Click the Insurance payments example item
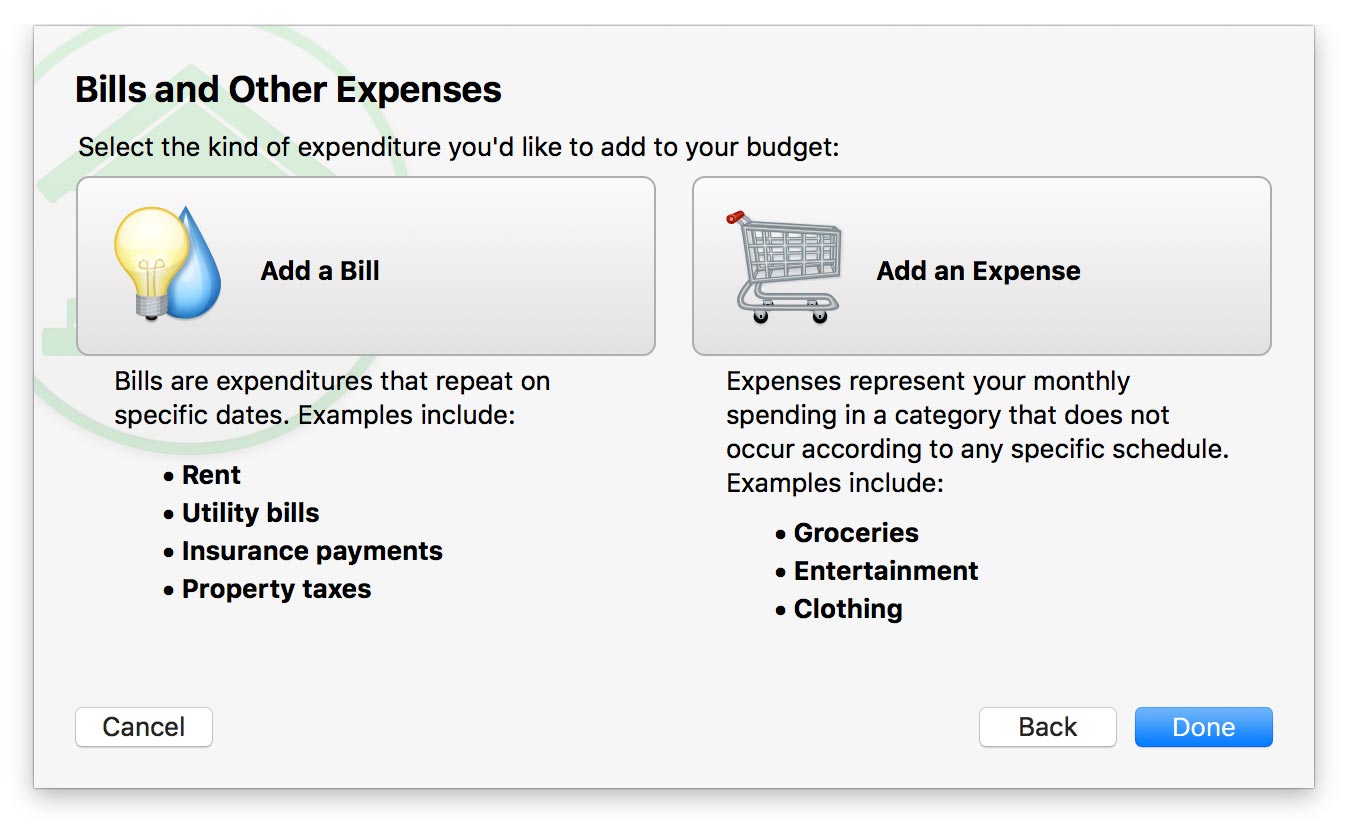The image size is (1348, 830). tap(311, 551)
